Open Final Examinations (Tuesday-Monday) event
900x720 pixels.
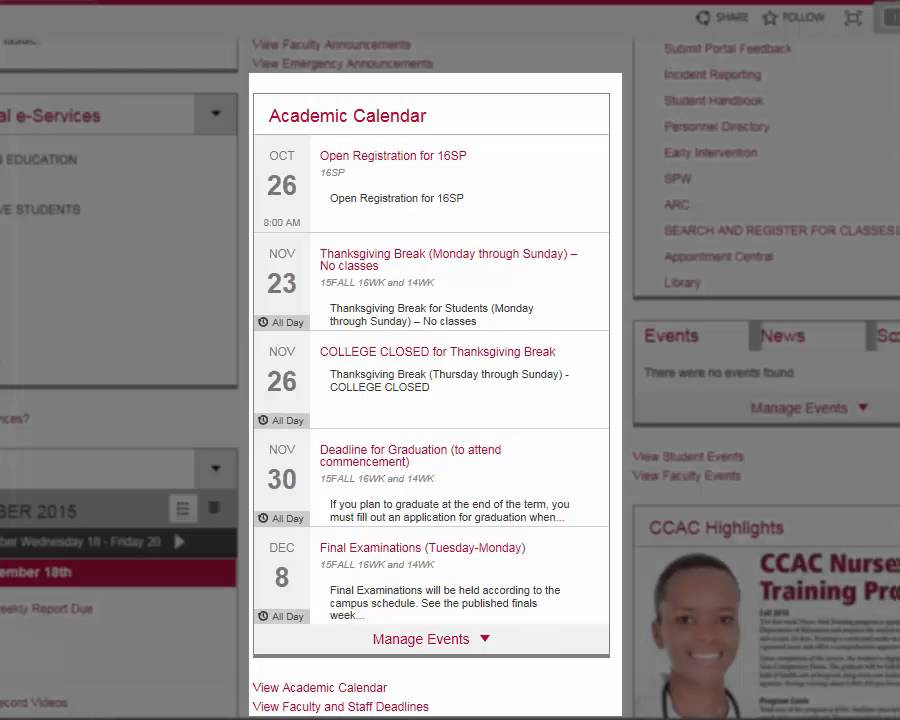tap(422, 548)
